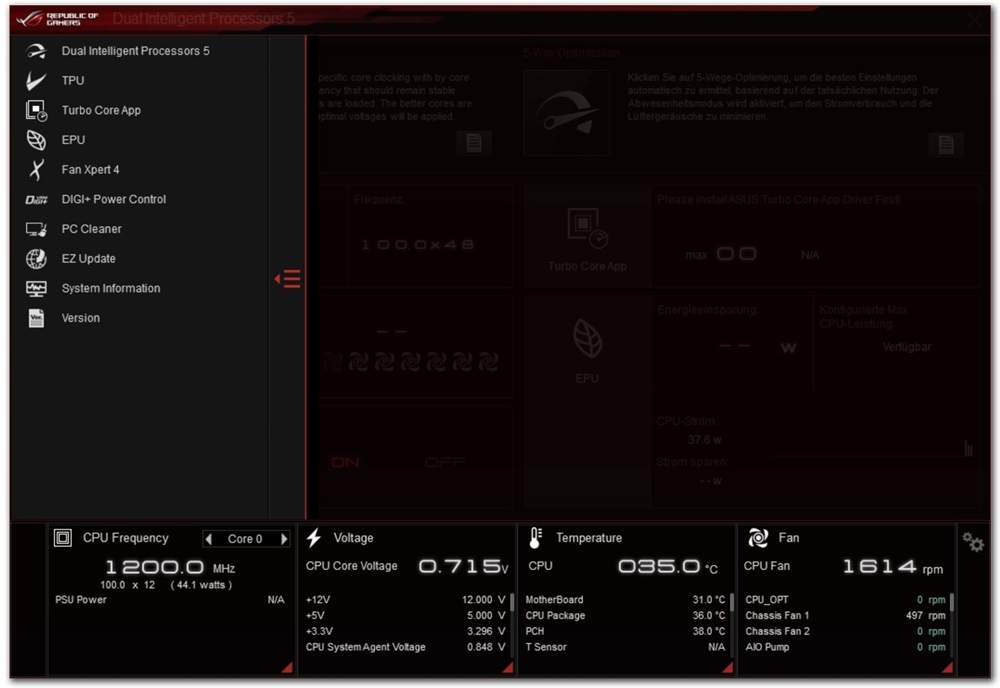
Task: Click the DIGI+ Power Control icon
Action: [36, 200]
